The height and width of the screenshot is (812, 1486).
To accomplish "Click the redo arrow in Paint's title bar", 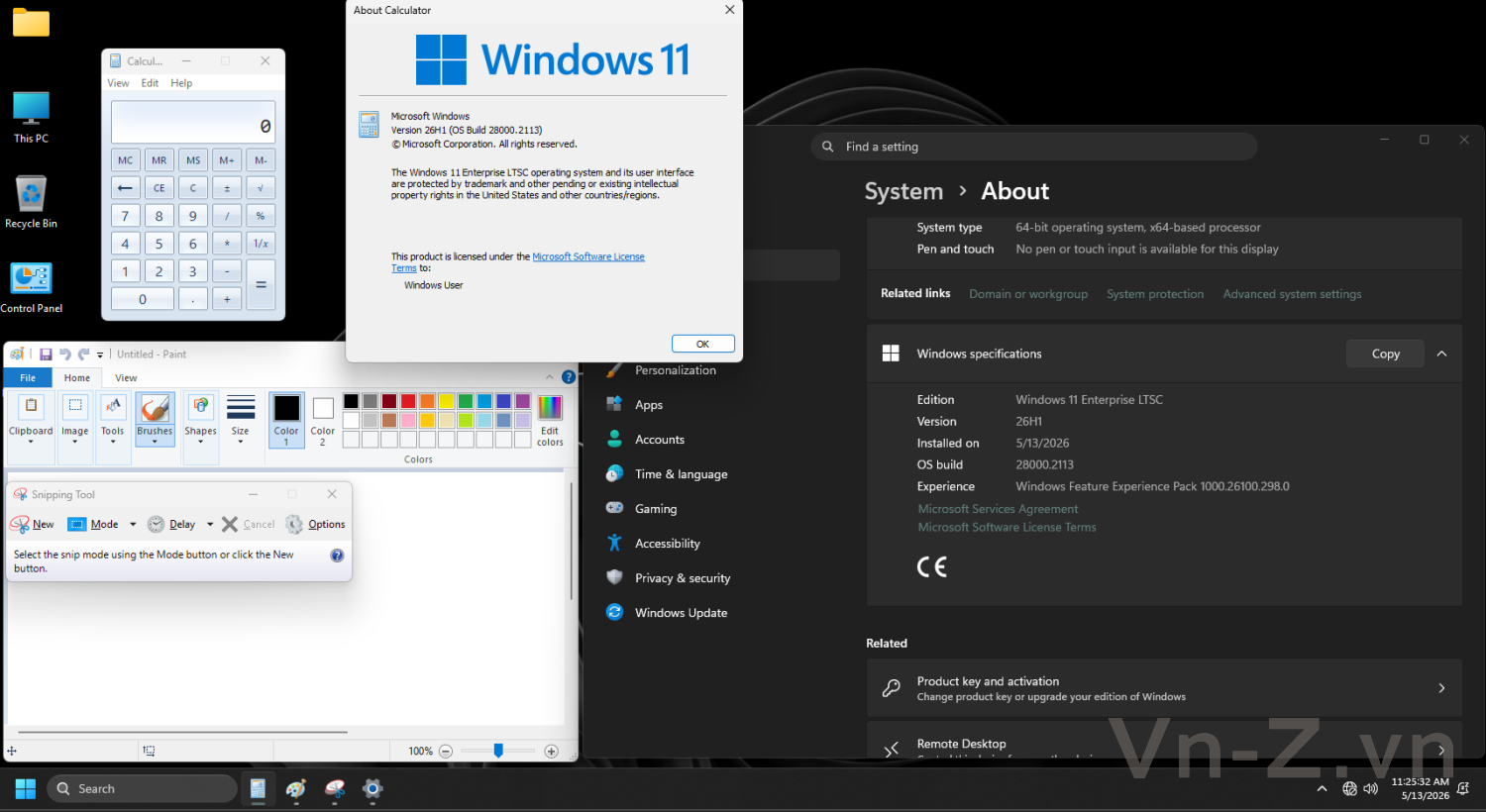I will pyautogui.click(x=84, y=355).
